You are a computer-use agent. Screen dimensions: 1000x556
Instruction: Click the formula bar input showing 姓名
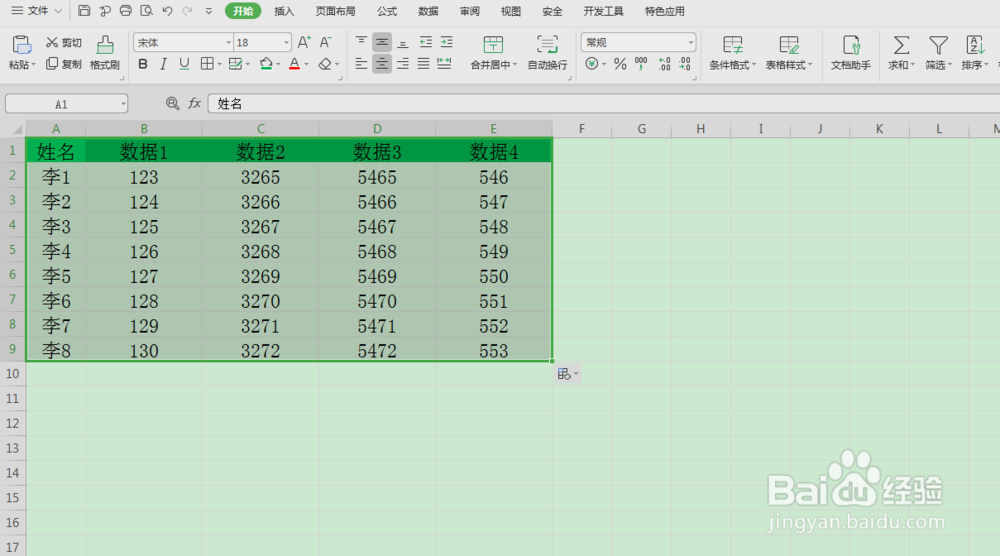pos(603,103)
